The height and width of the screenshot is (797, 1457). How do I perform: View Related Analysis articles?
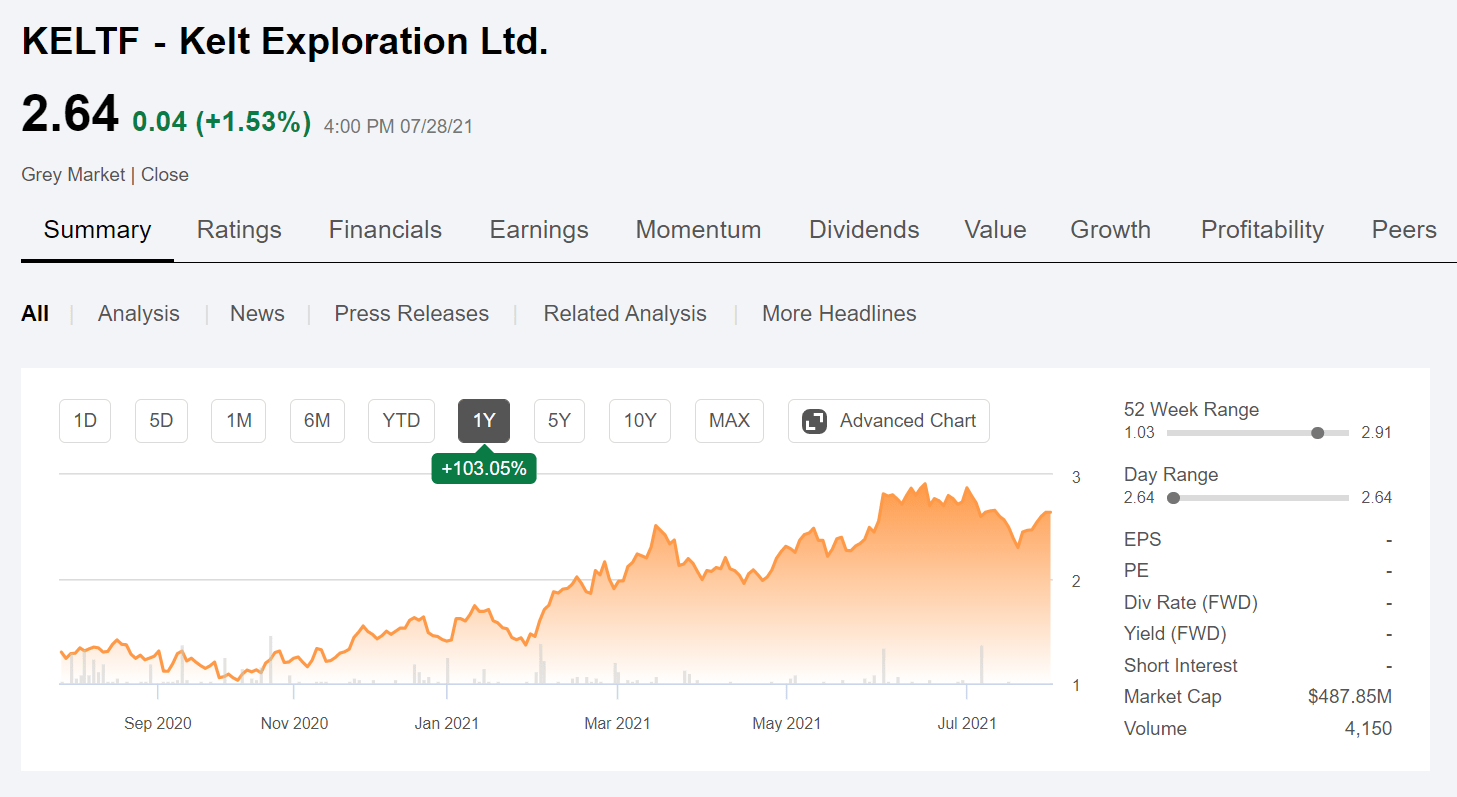(x=624, y=313)
